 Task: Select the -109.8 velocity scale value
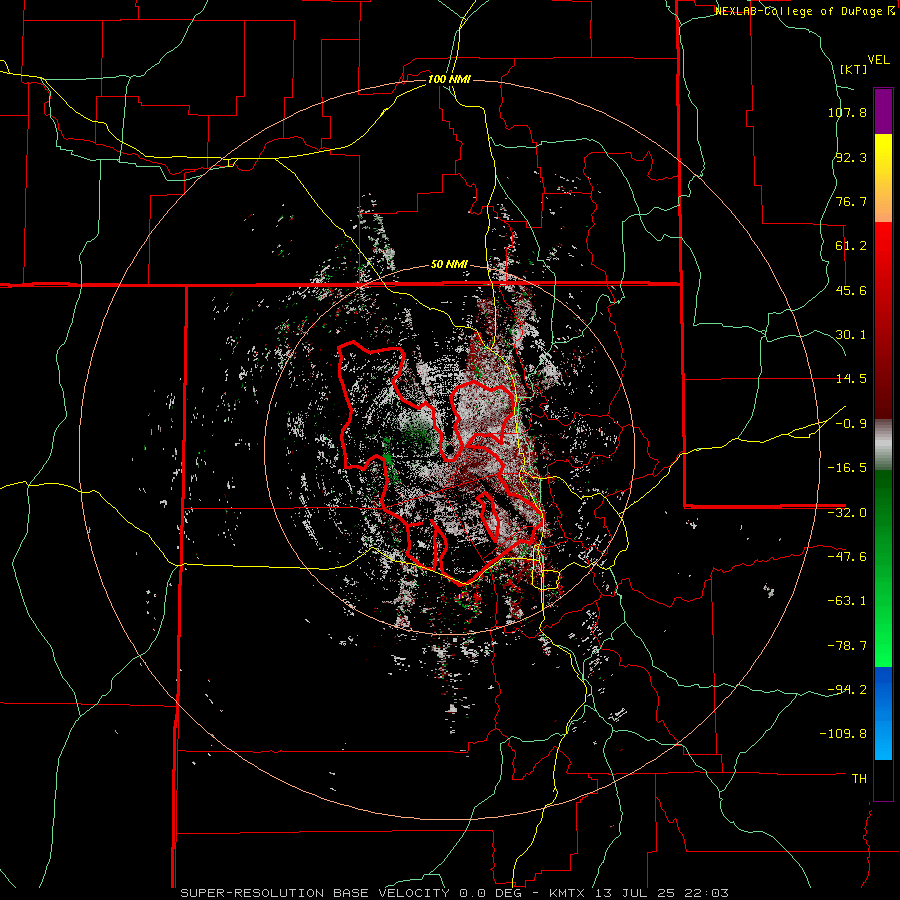pos(844,734)
